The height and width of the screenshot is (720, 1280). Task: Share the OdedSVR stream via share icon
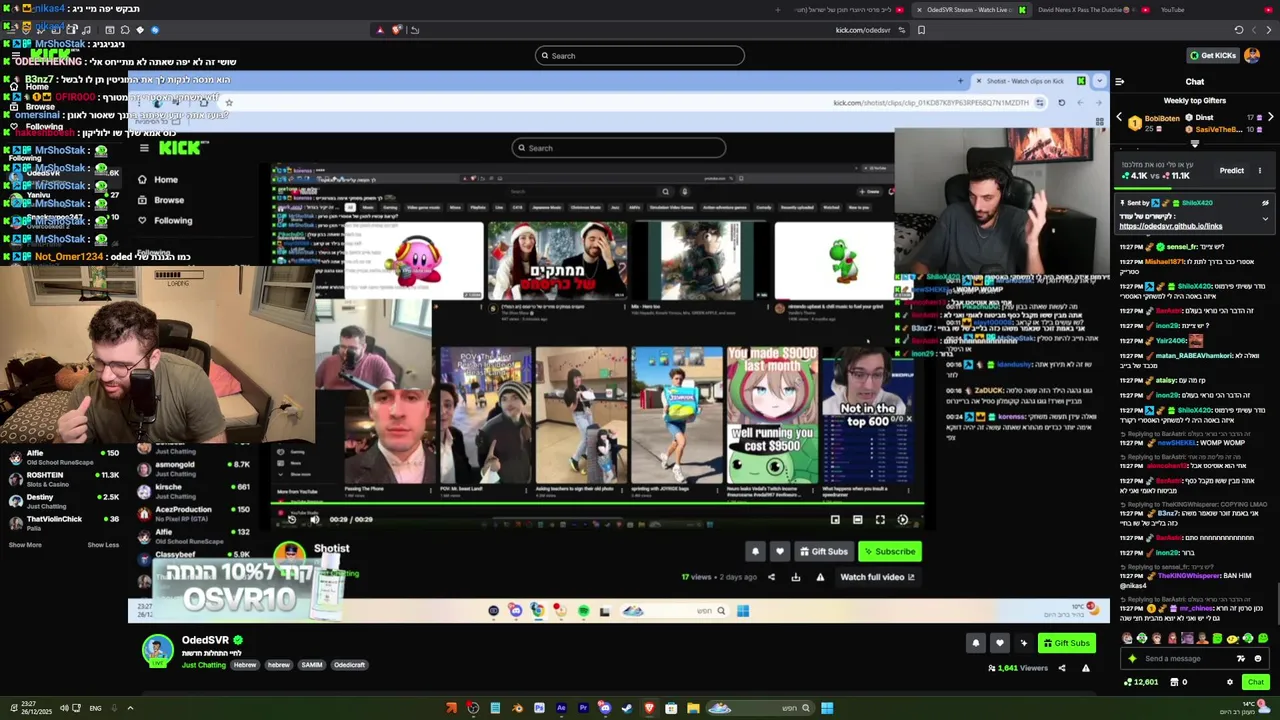click(1062, 668)
